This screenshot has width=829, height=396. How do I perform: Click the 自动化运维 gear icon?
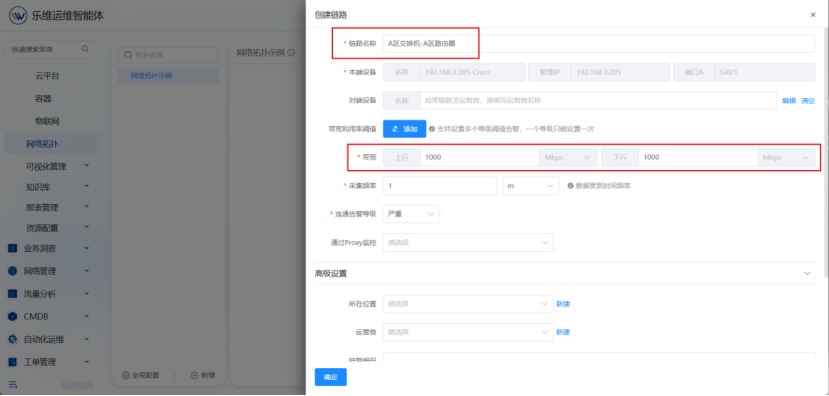(x=13, y=339)
